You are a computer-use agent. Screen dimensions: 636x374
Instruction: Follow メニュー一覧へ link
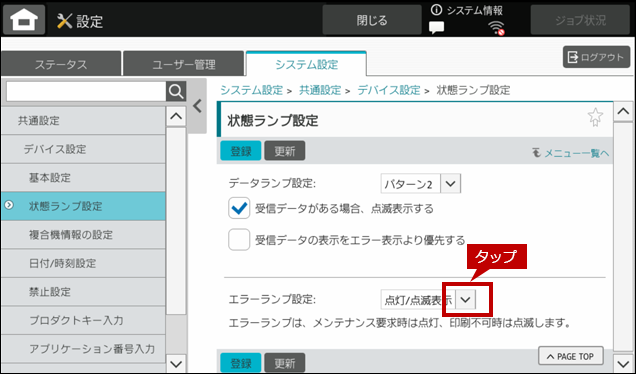(x=571, y=153)
